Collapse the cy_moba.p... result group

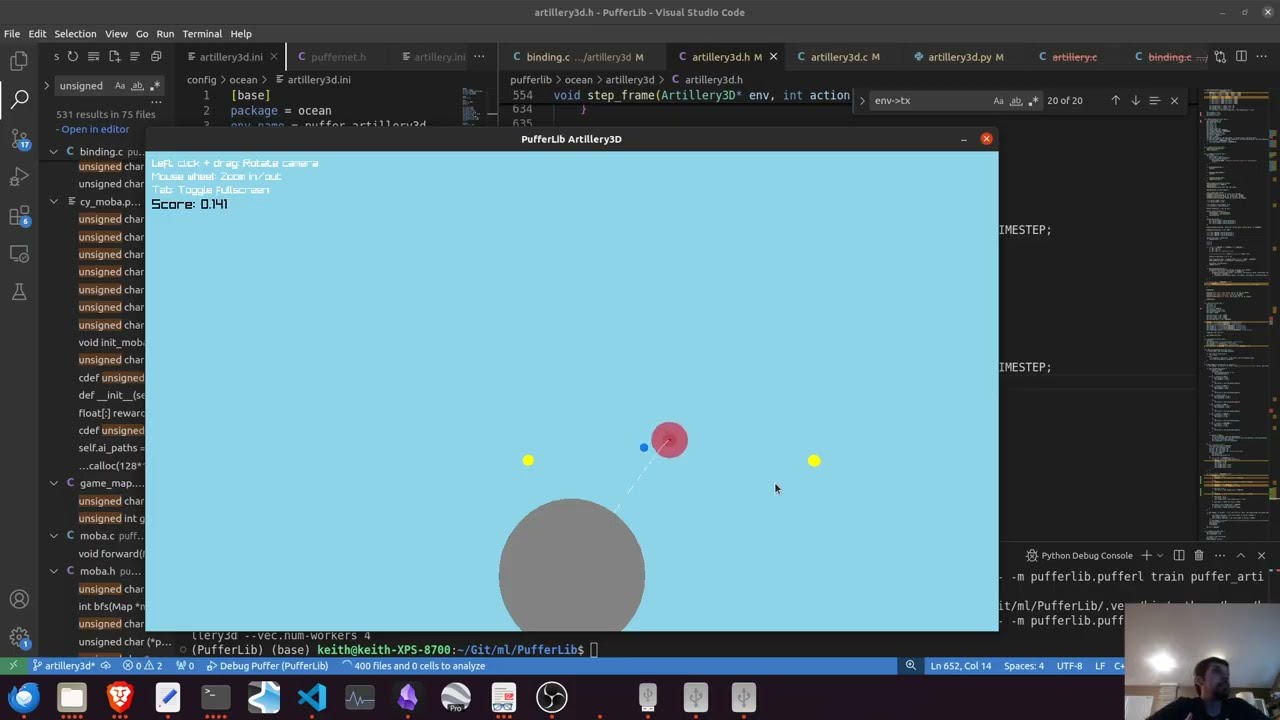[54, 202]
